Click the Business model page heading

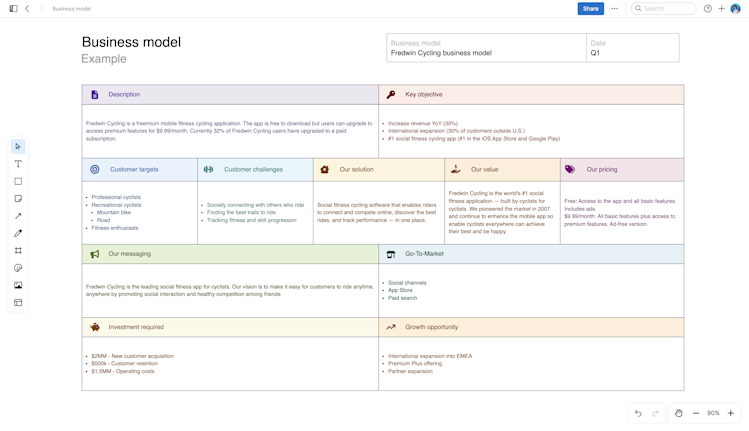tap(131, 42)
